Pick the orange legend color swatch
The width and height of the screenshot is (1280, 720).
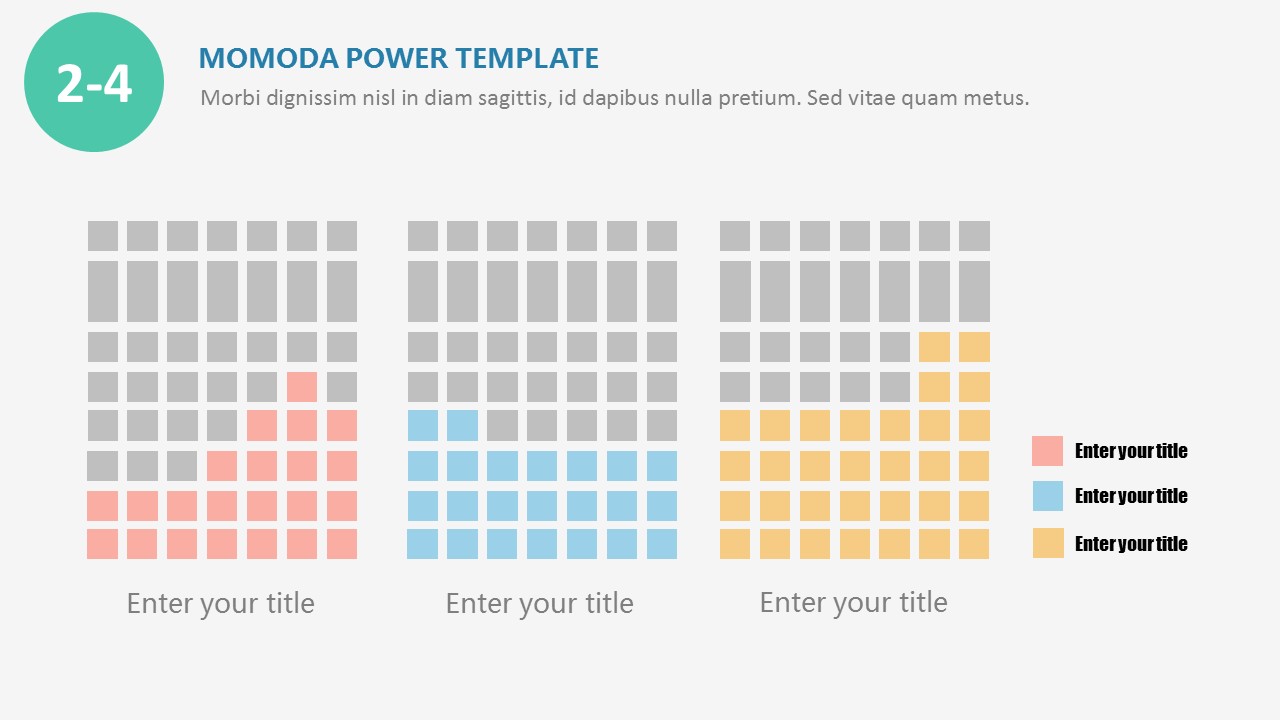pyautogui.click(x=1047, y=543)
